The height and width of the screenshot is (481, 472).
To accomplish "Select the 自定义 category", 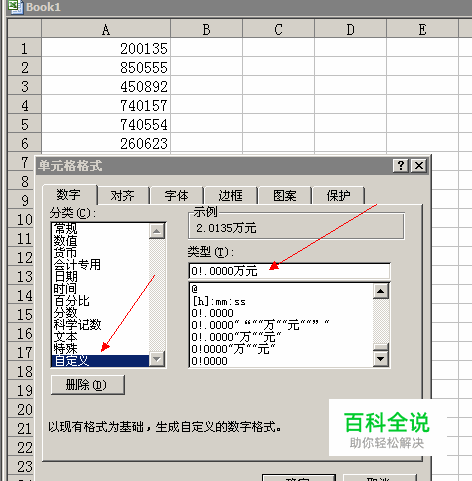I will [x=100, y=361].
